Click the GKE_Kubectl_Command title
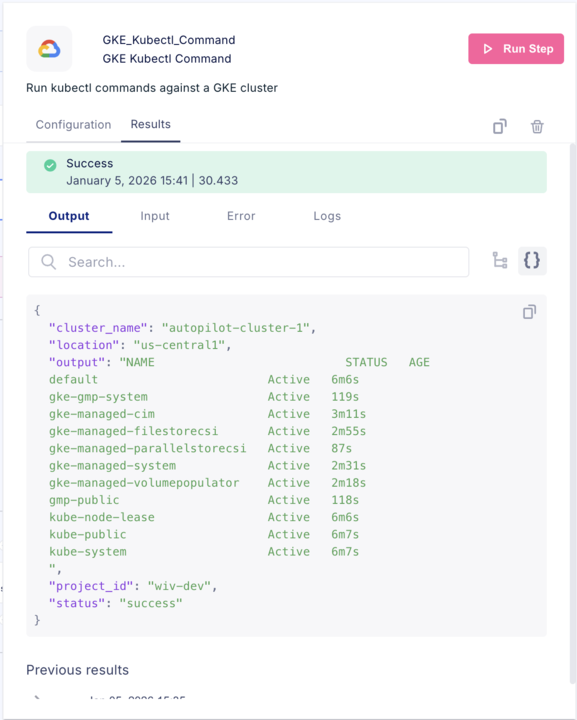Viewport: 577px width, 720px height. [x=169, y=40]
